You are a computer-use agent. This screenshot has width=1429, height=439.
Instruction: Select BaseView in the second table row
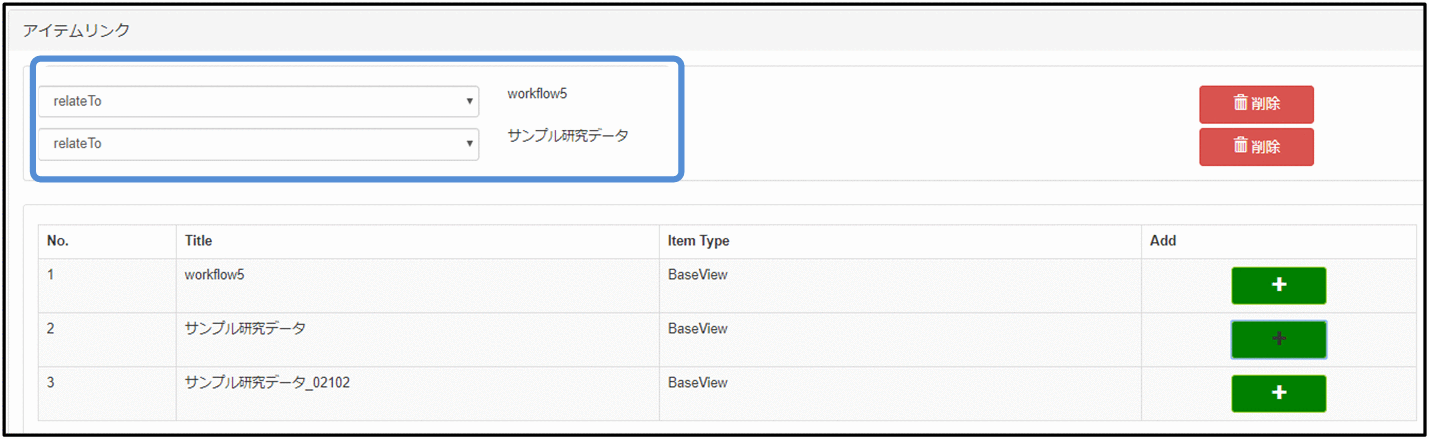(x=697, y=329)
